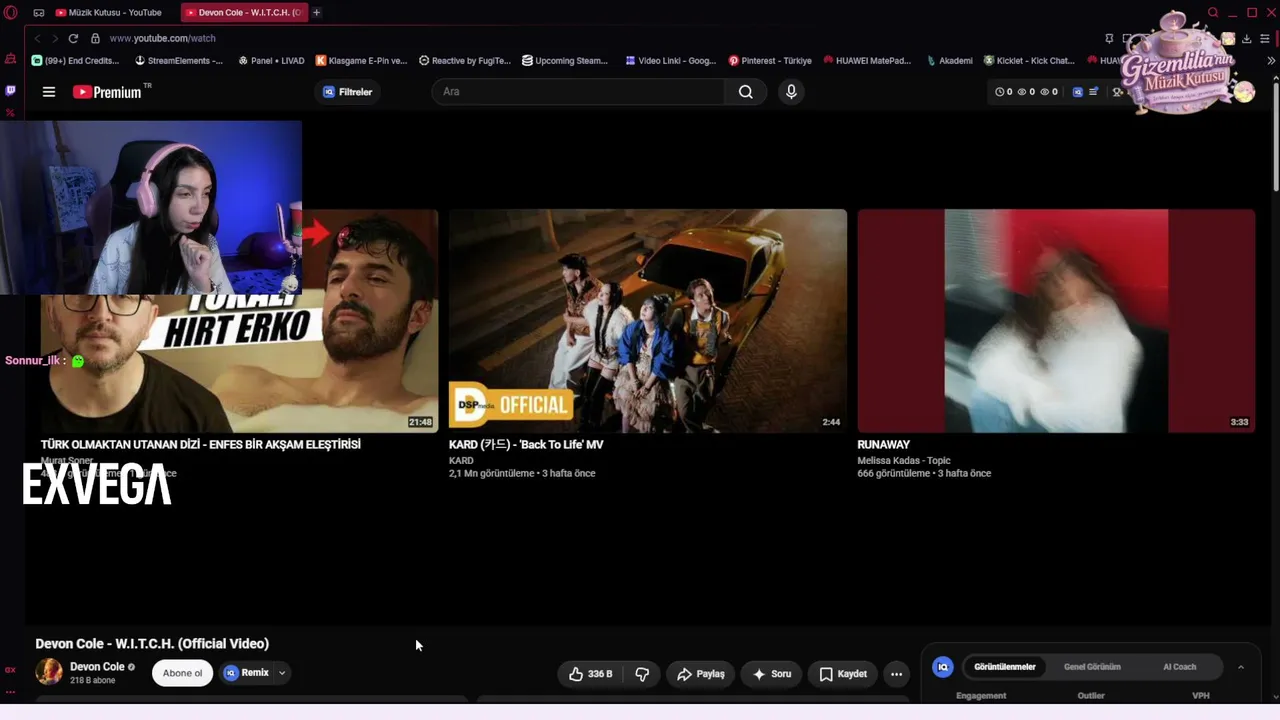Go forward to next page

(x=55, y=38)
